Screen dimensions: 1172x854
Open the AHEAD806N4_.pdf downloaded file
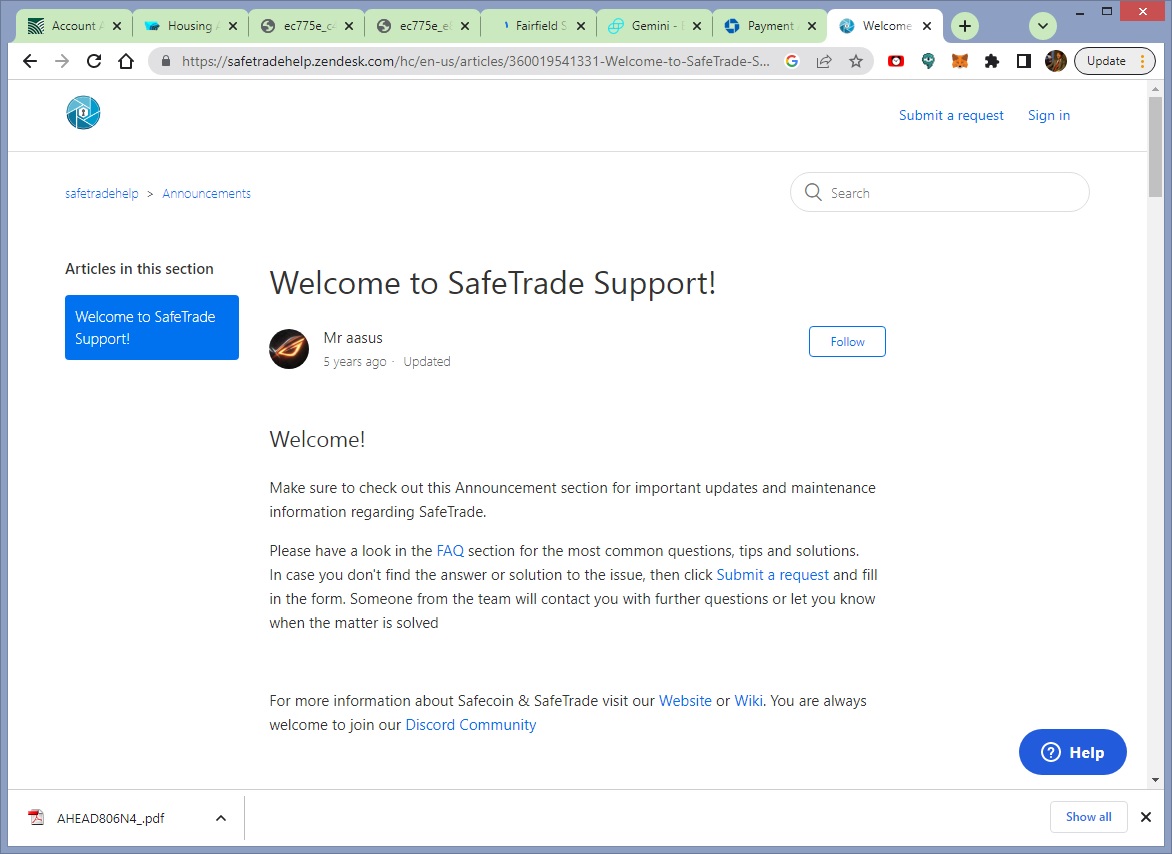coord(111,818)
